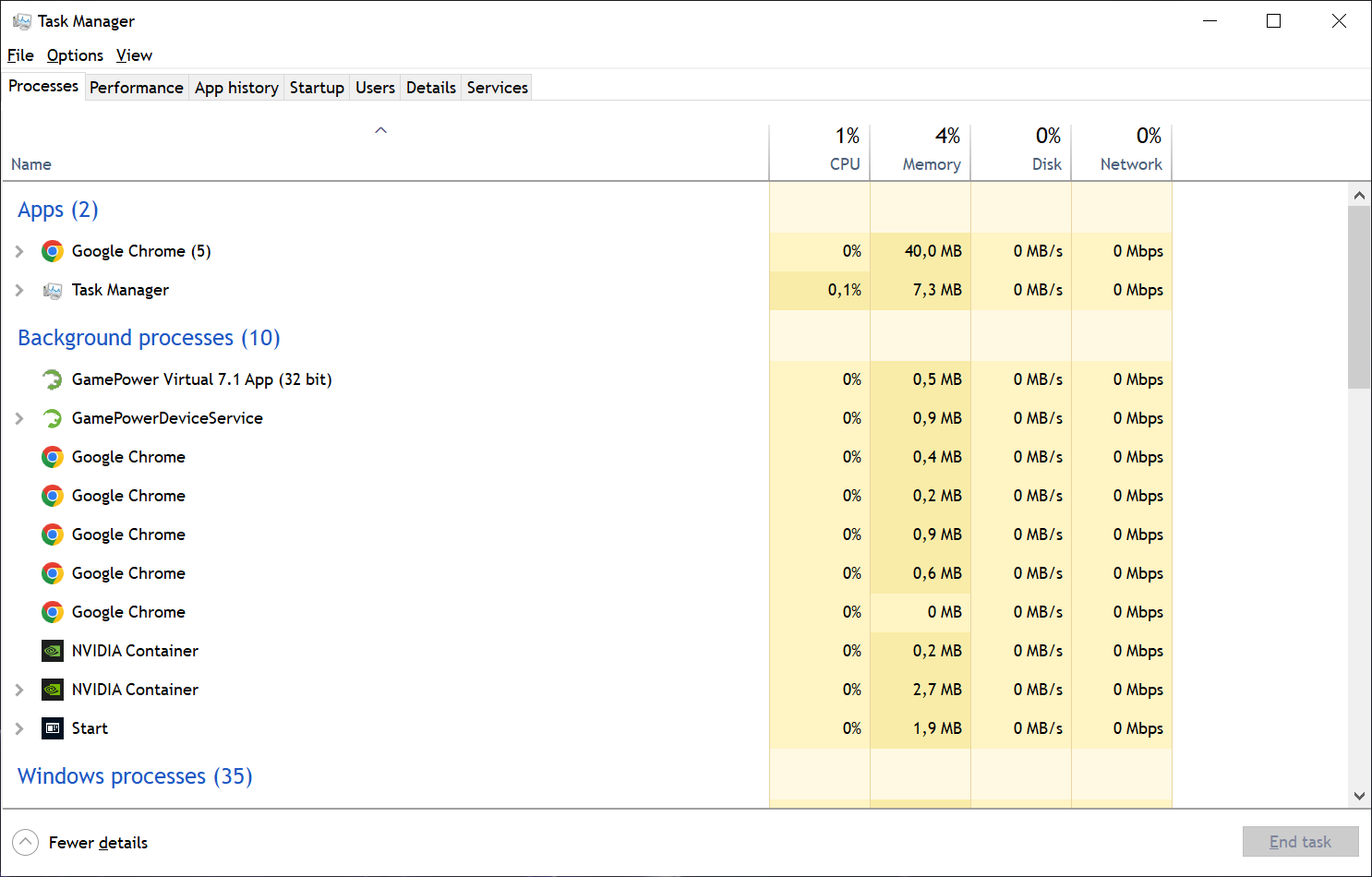Viewport: 1372px width, 877px height.
Task: Select the Windows processes (35) heading
Action: pos(135,776)
